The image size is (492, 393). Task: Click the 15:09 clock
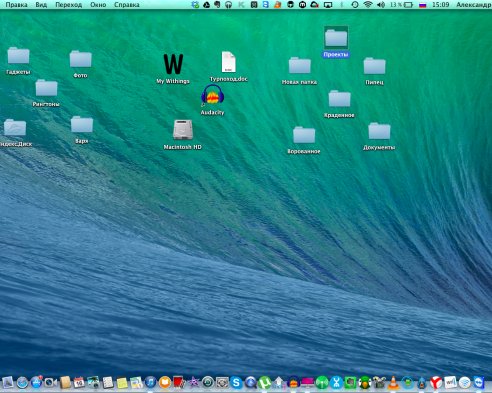[440, 5]
